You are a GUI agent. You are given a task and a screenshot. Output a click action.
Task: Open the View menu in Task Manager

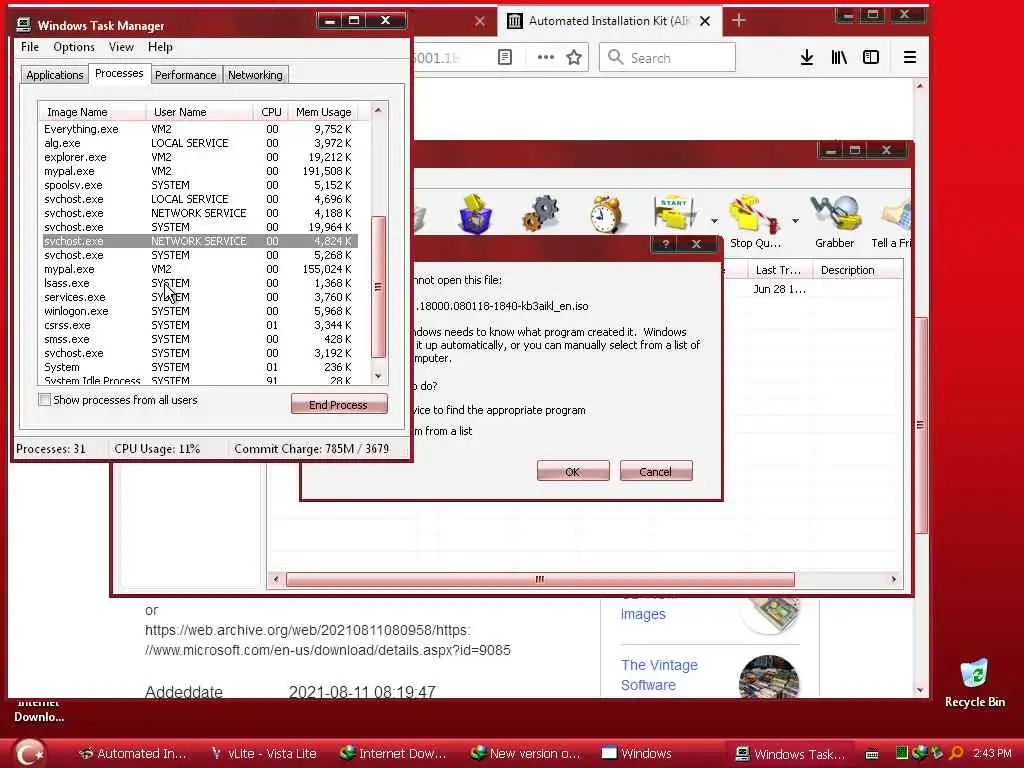click(121, 47)
